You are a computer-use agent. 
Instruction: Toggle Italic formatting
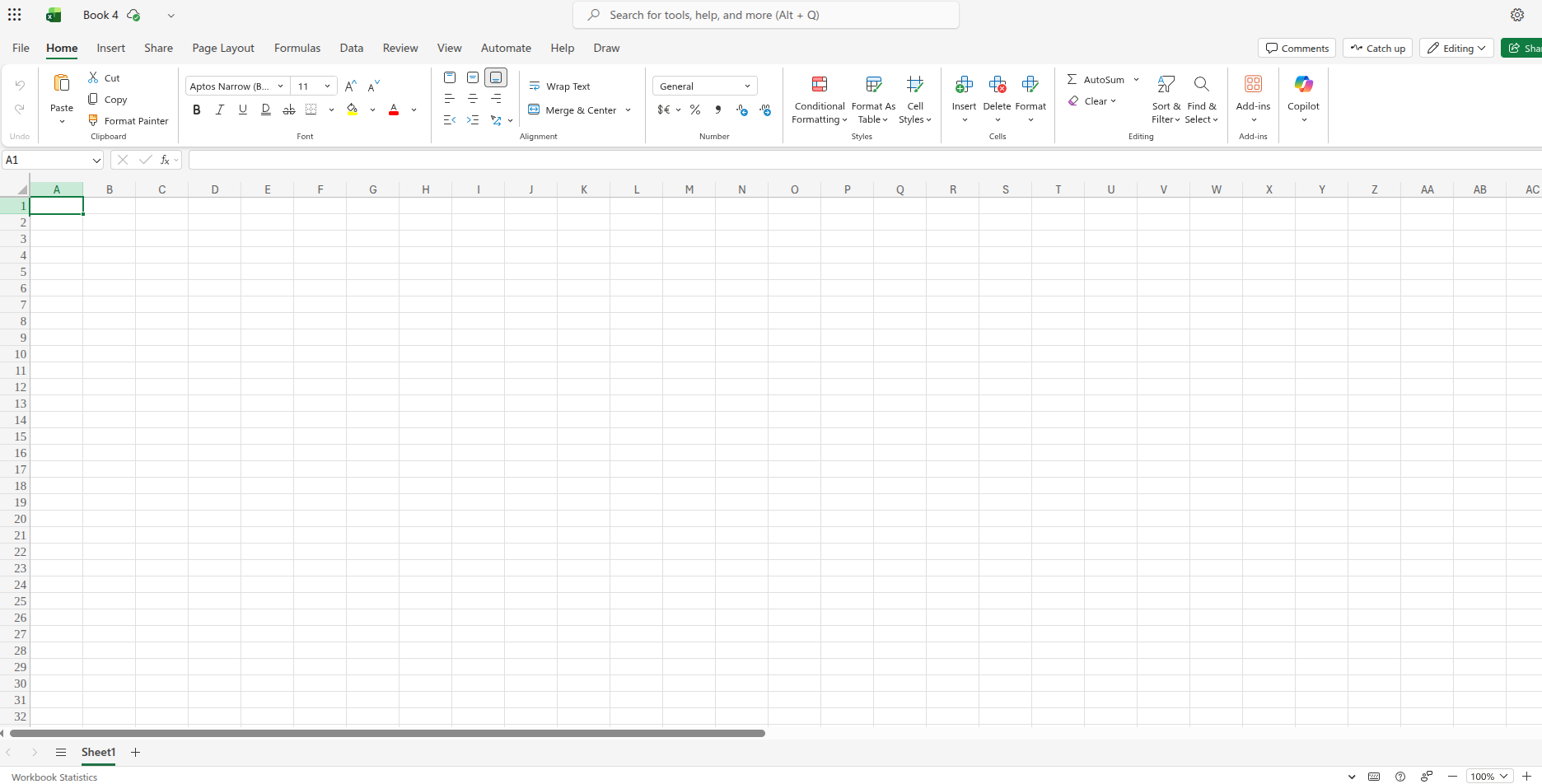coord(219,110)
